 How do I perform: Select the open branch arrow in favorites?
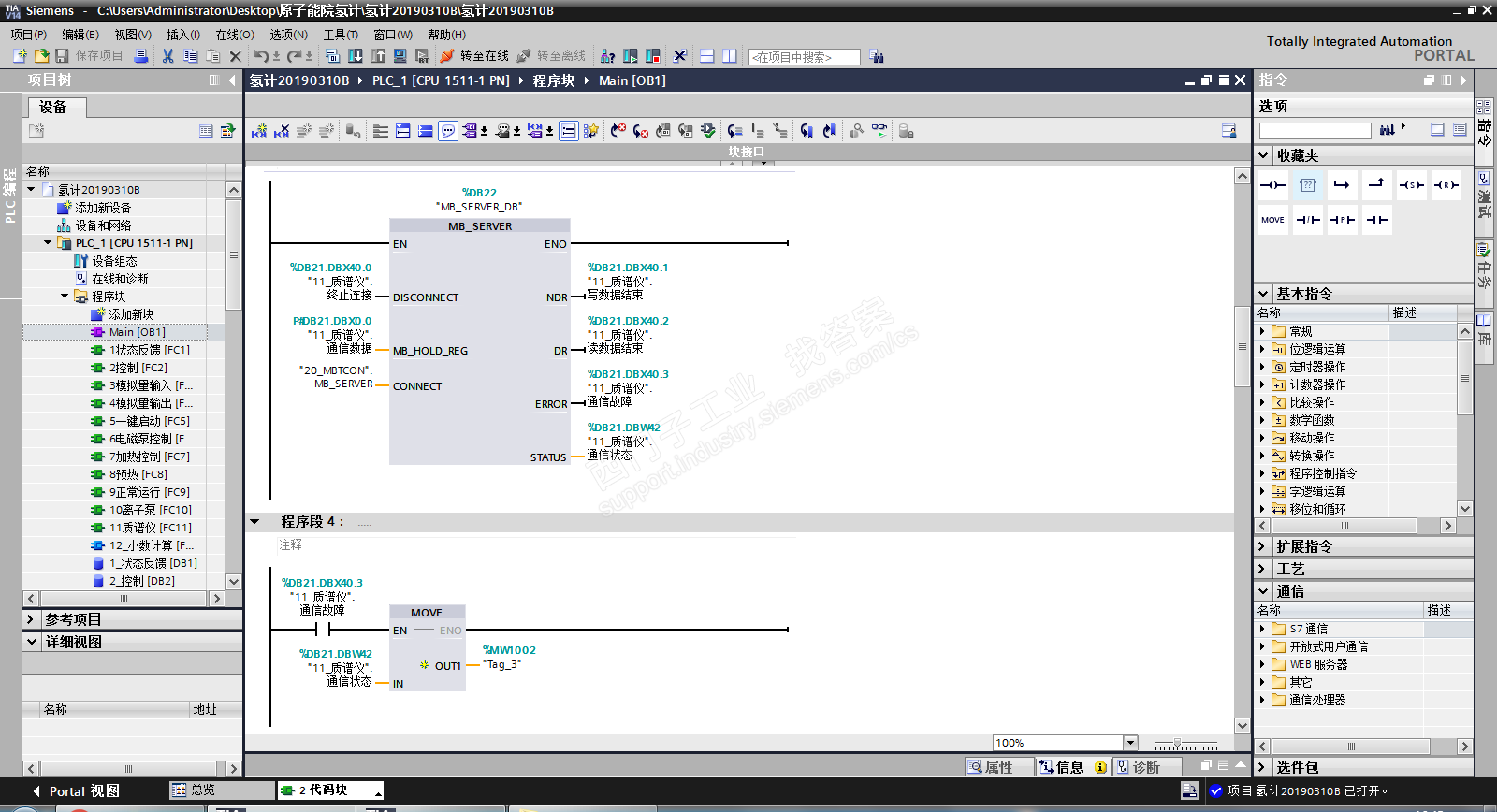point(1342,185)
